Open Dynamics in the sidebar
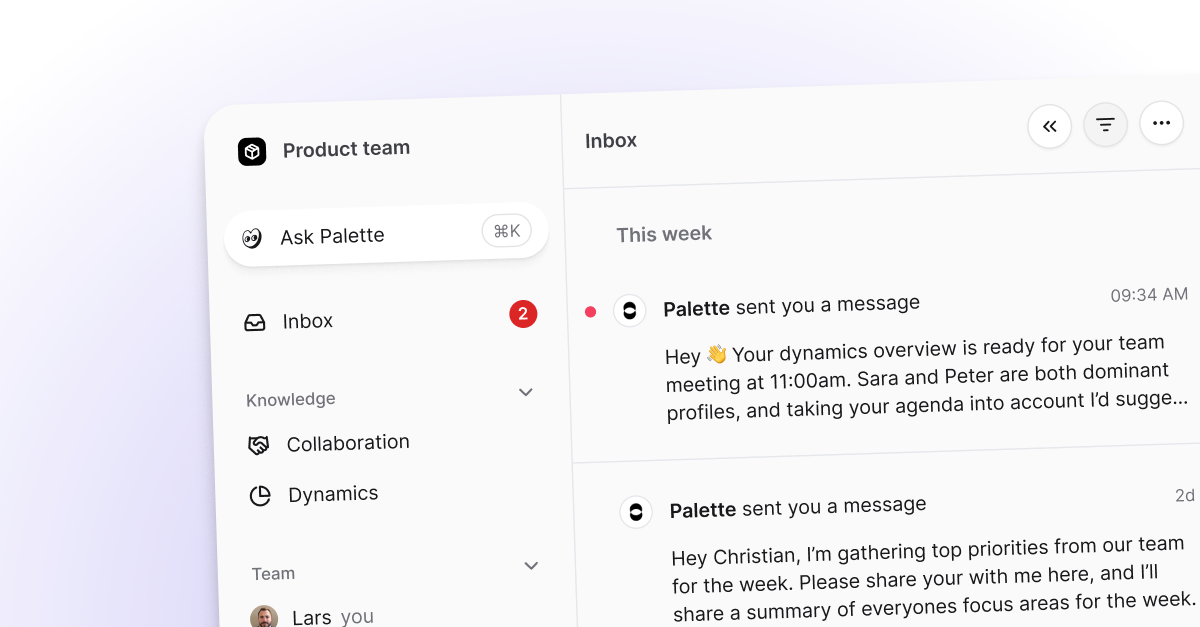Screen dimensions: 1200x627 click(x=333, y=494)
